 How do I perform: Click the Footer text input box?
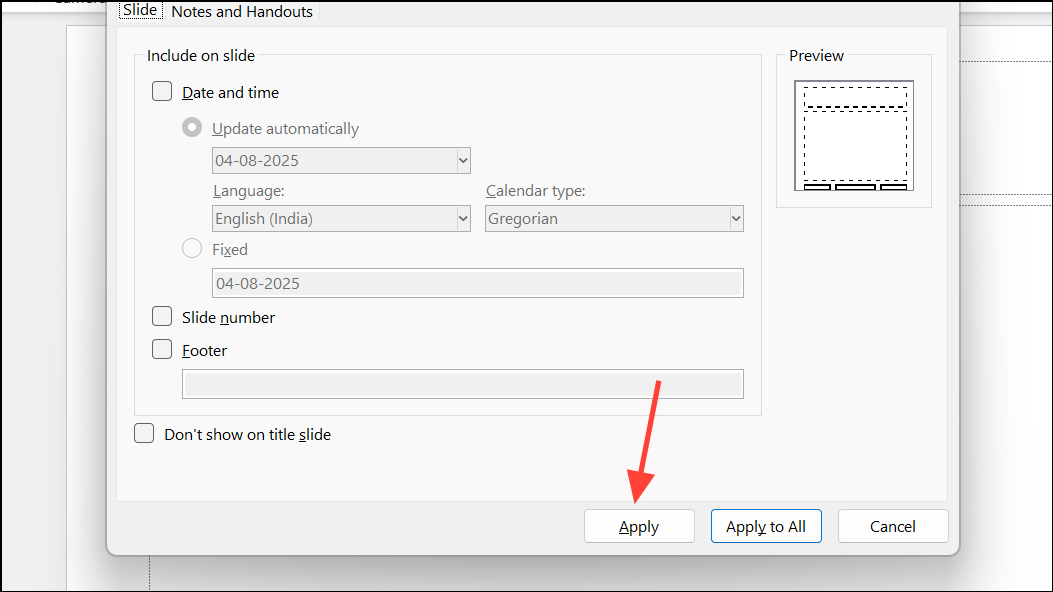pyautogui.click(x=463, y=384)
